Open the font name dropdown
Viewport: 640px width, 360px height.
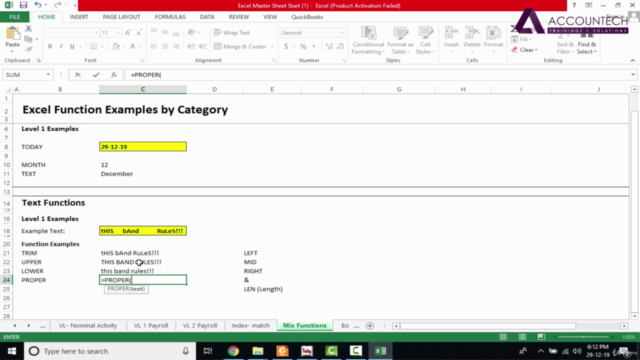(96, 33)
